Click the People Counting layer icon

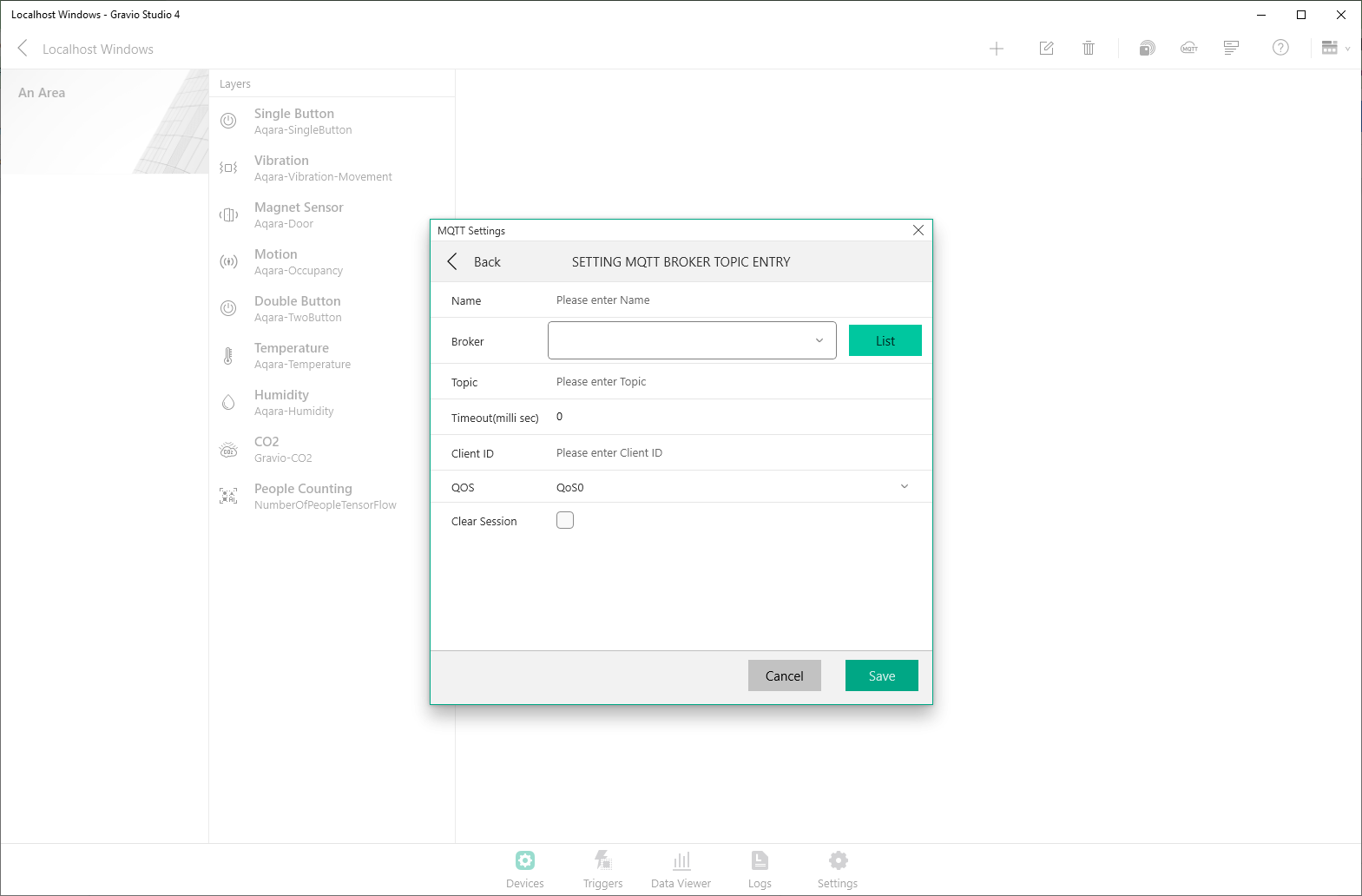228,496
